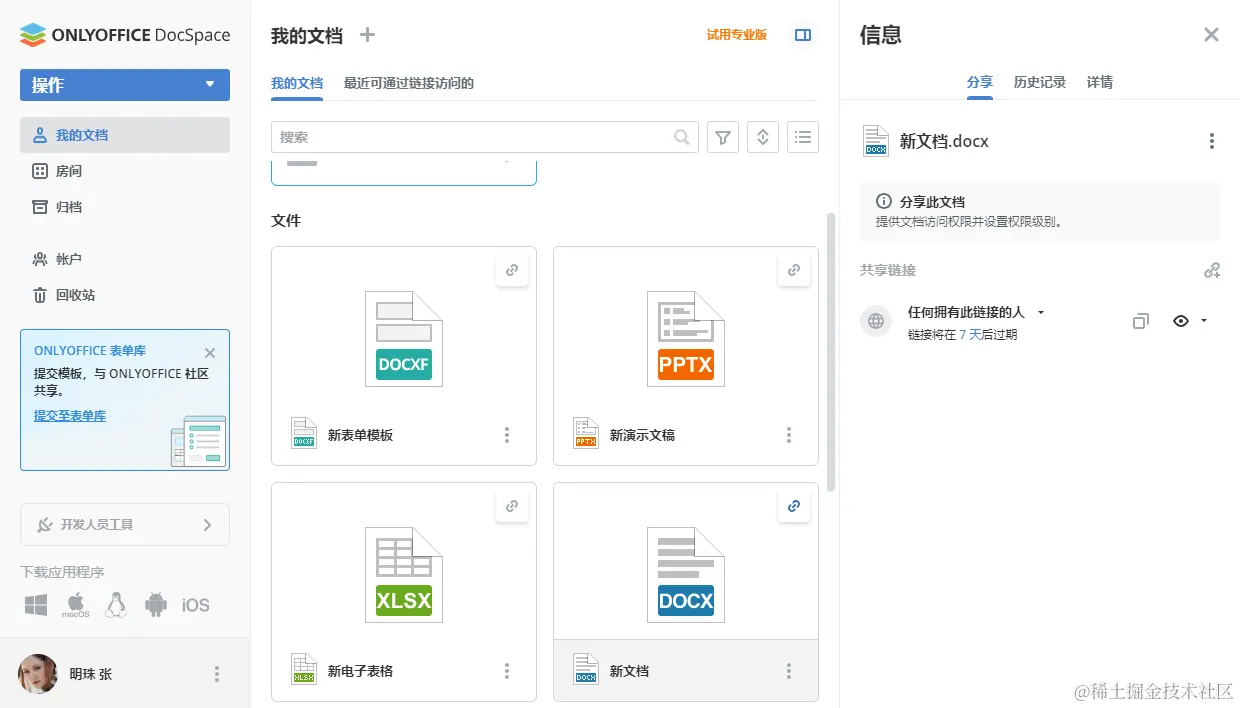This screenshot has height=708, width=1240.
Task: Go to 我的文档 in the sidebar
Action: (x=125, y=135)
